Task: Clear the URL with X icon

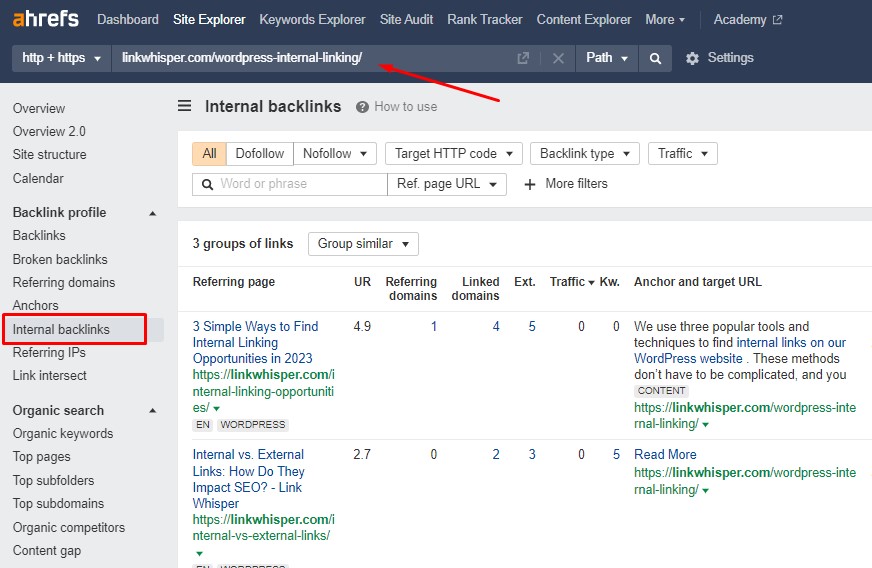Action: click(558, 58)
